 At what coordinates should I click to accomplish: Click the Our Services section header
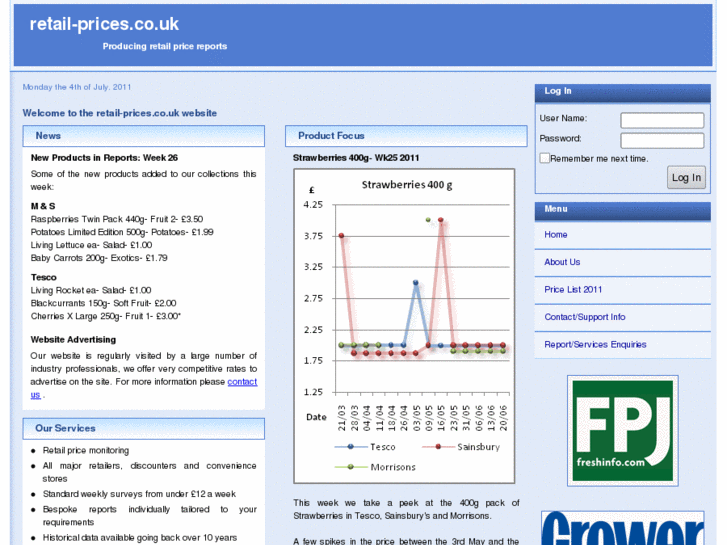(144, 429)
